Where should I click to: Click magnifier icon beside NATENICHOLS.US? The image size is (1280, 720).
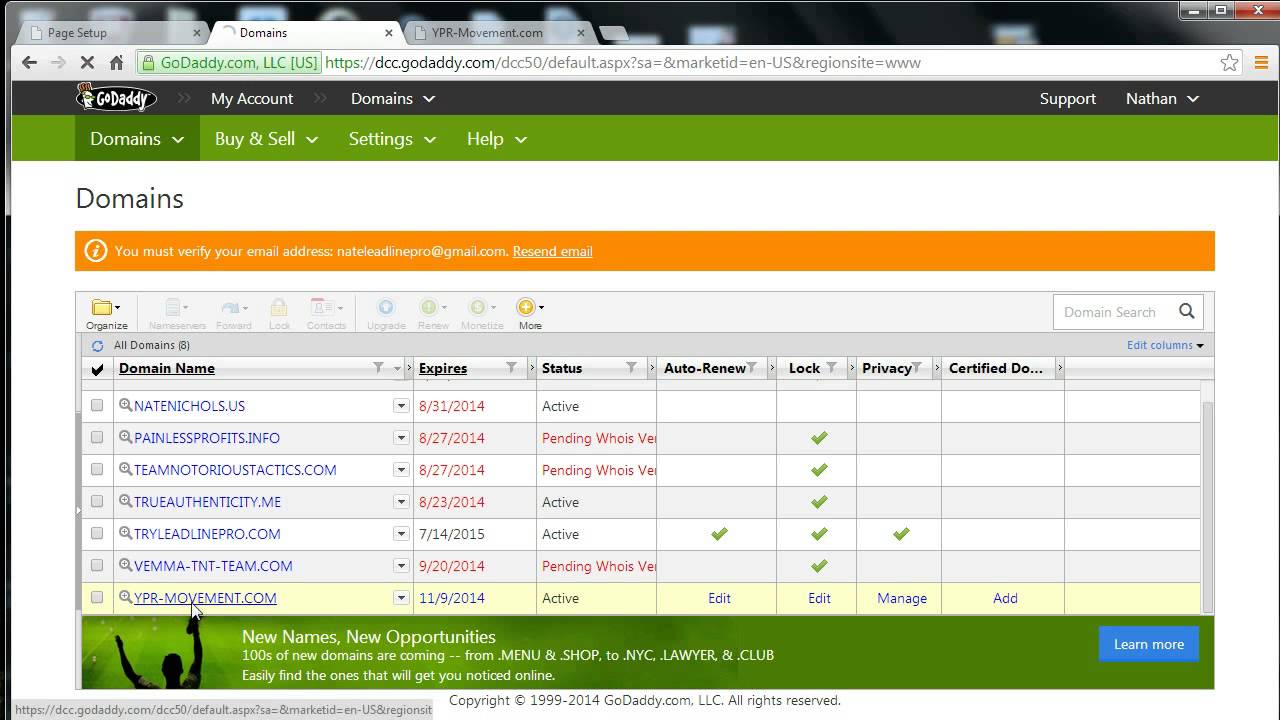(x=126, y=406)
